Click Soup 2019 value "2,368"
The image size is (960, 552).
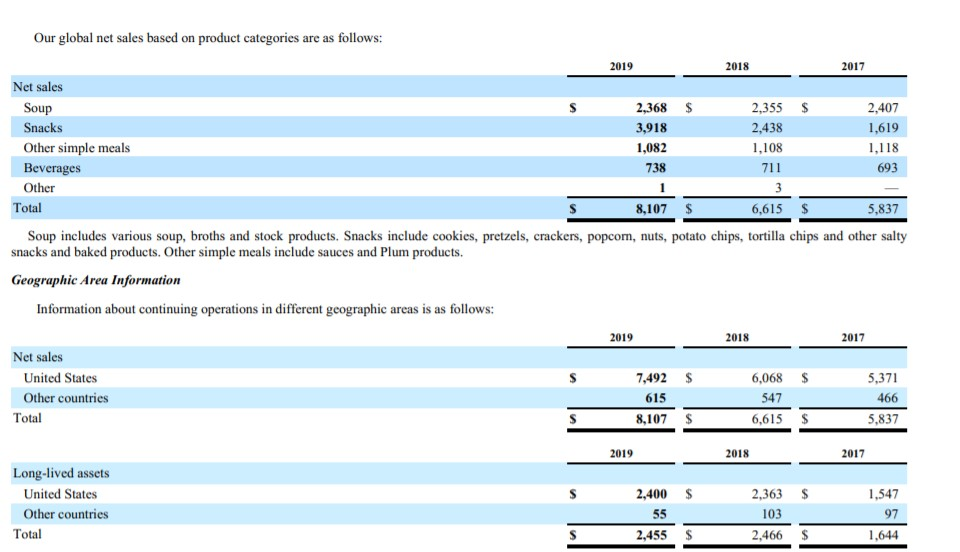tap(651, 108)
